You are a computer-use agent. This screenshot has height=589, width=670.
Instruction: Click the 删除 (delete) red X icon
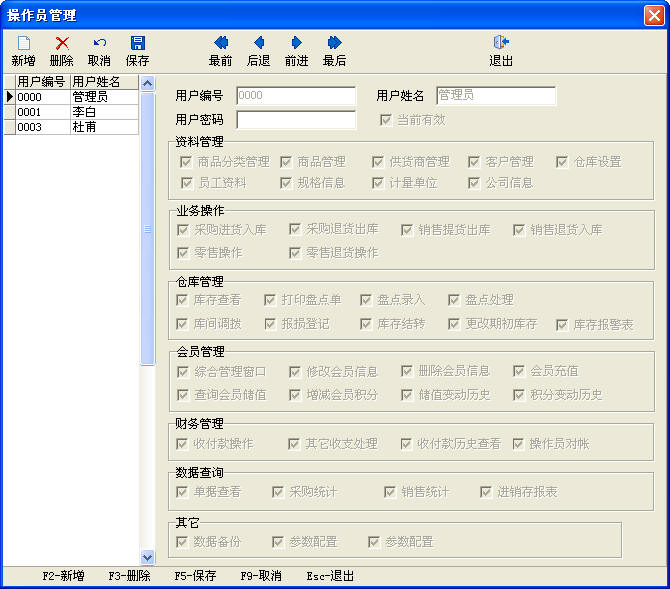[62, 43]
